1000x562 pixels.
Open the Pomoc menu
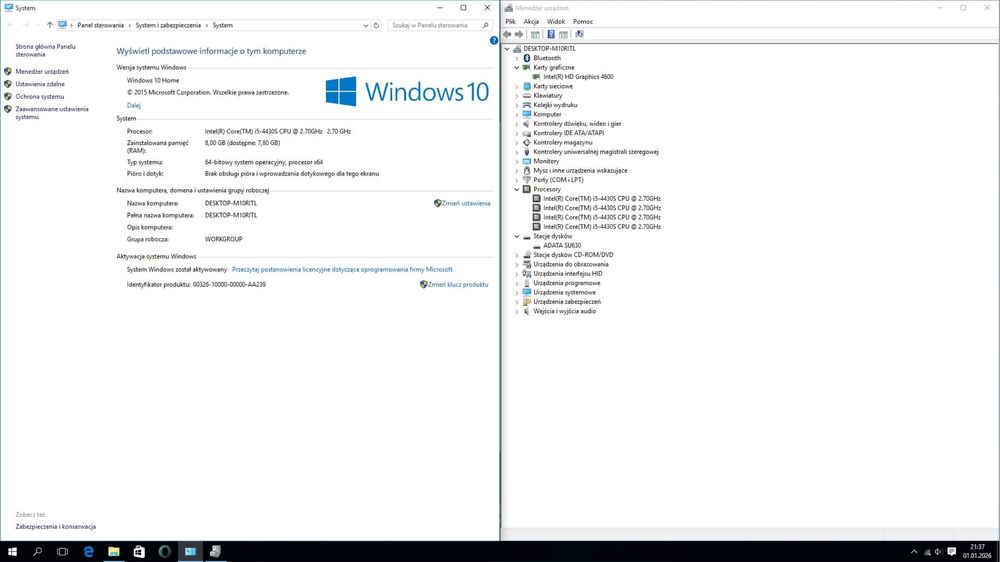click(x=583, y=21)
